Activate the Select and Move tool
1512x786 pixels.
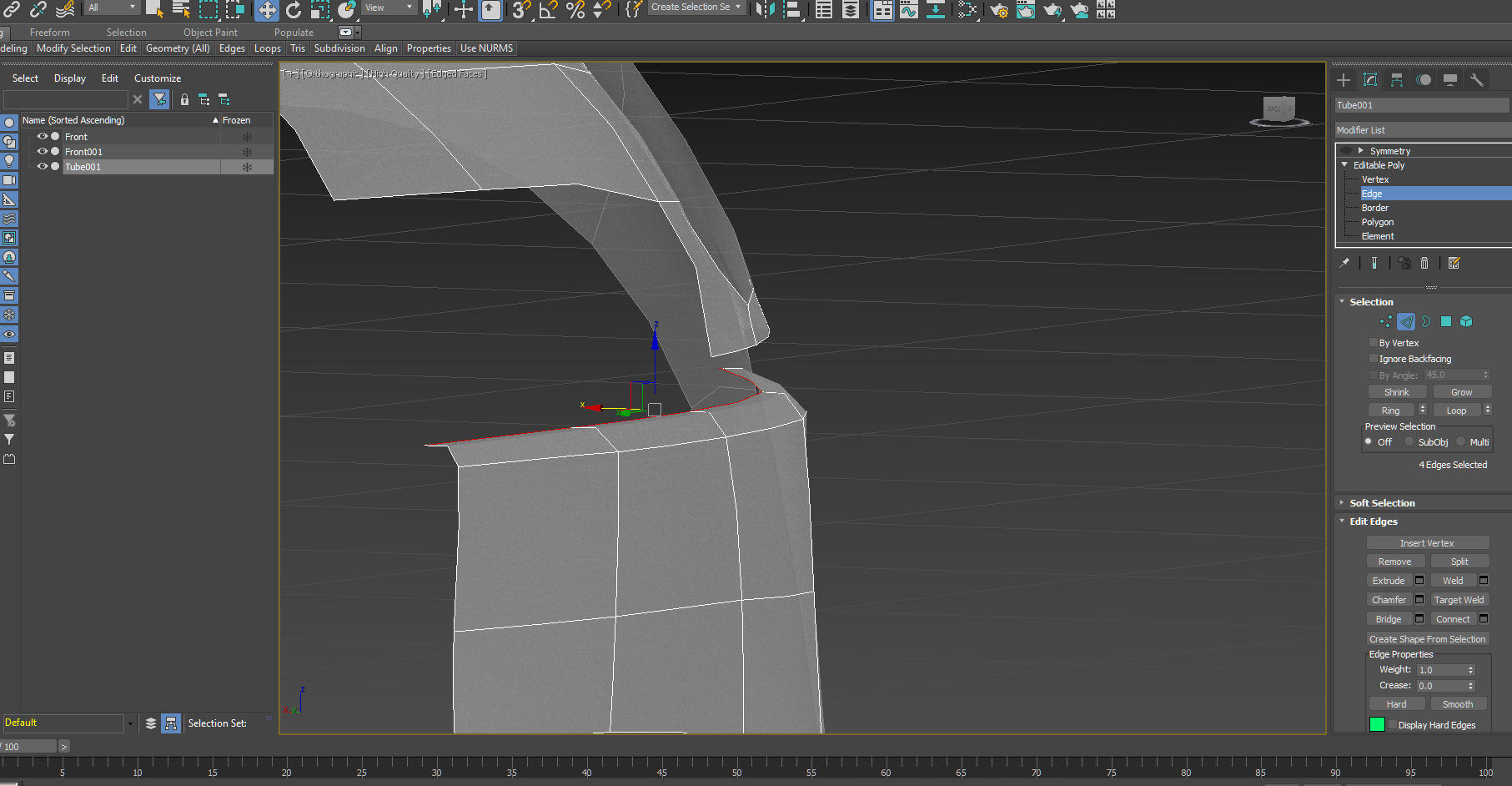(266, 11)
